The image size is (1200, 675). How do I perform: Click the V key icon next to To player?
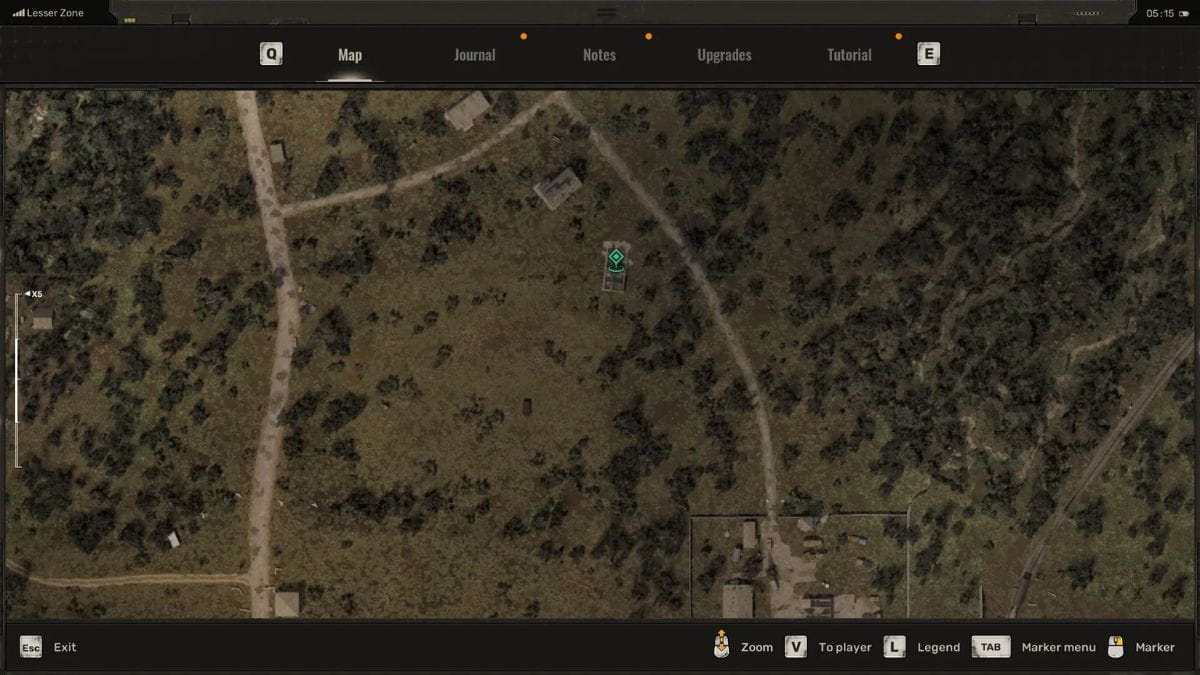(795, 647)
